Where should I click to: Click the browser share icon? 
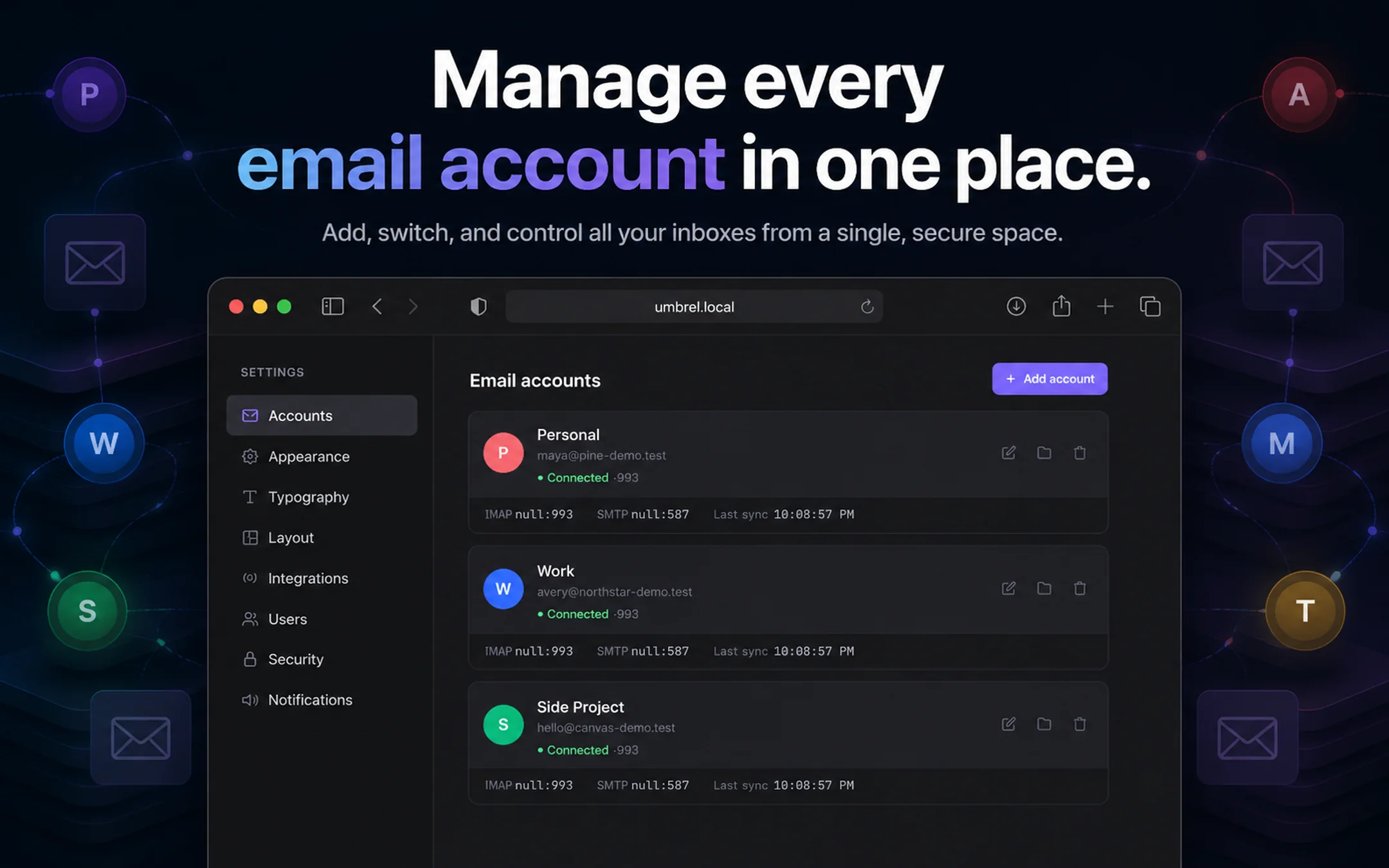pos(1061,306)
